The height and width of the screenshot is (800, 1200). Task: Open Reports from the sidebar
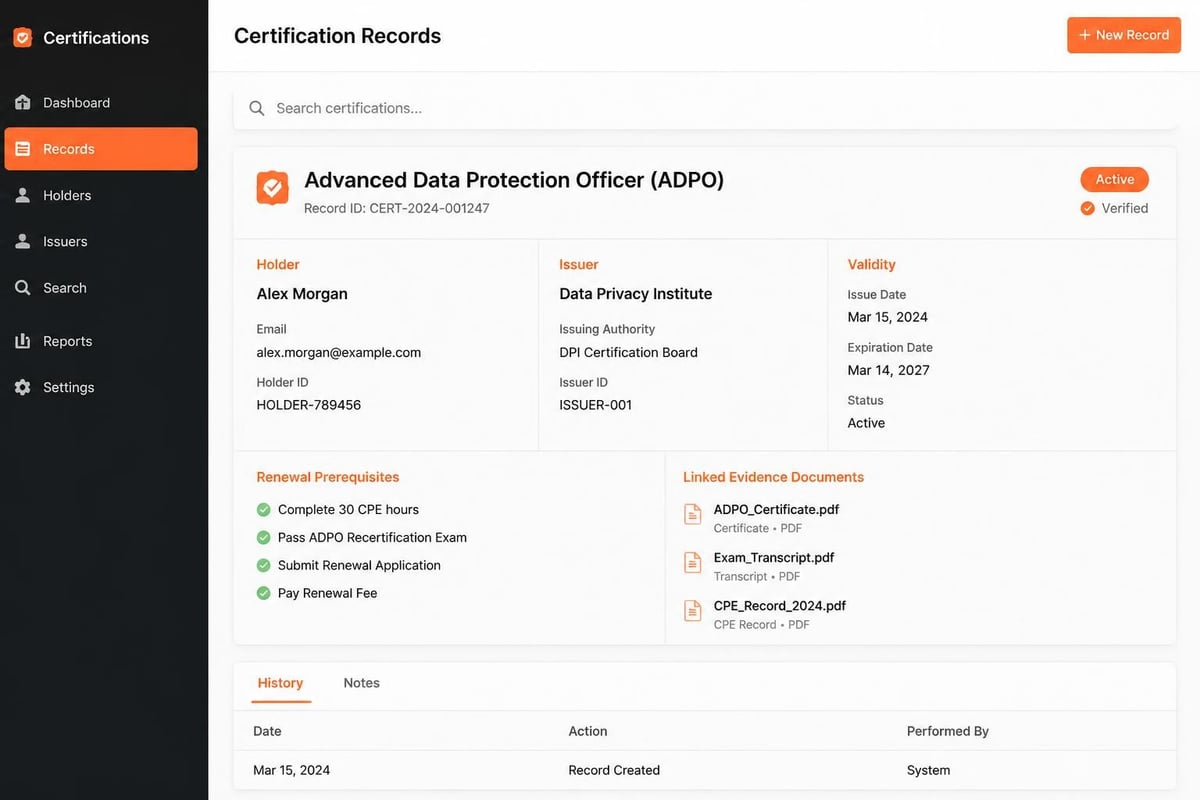(101, 341)
